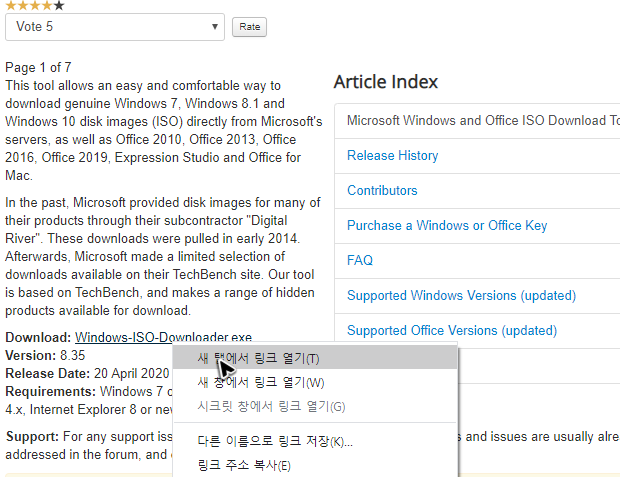Choose 다른 이름으로 링크 저장(K) menu entry
Viewport: 620px width, 477px height.
coord(315,441)
